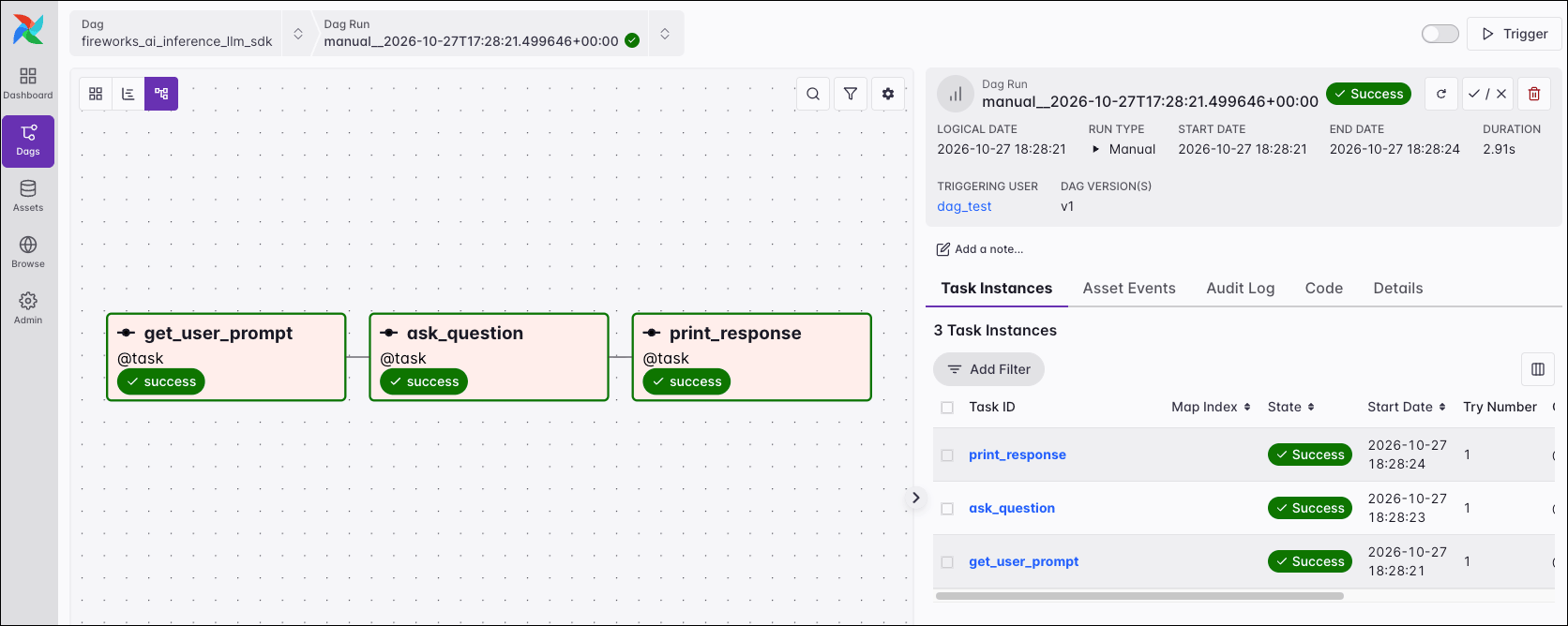Image resolution: width=1568 pixels, height=626 pixels.
Task: Click the Airflow pinwheel logo
Action: click(28, 29)
